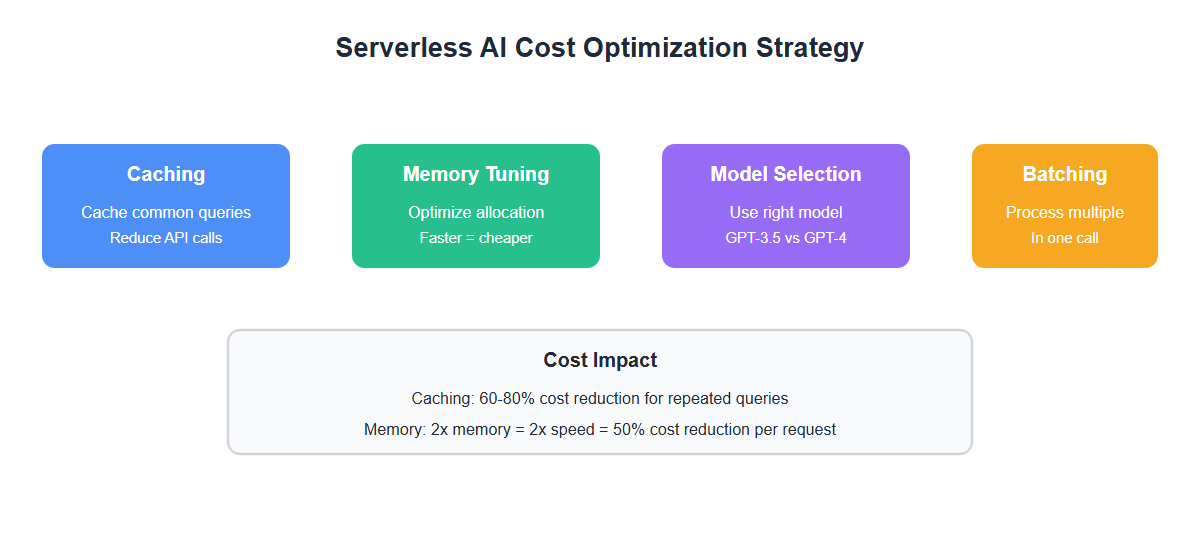Click the 2x memory cost reduction line
This screenshot has width=1200, height=536.
[x=600, y=429]
